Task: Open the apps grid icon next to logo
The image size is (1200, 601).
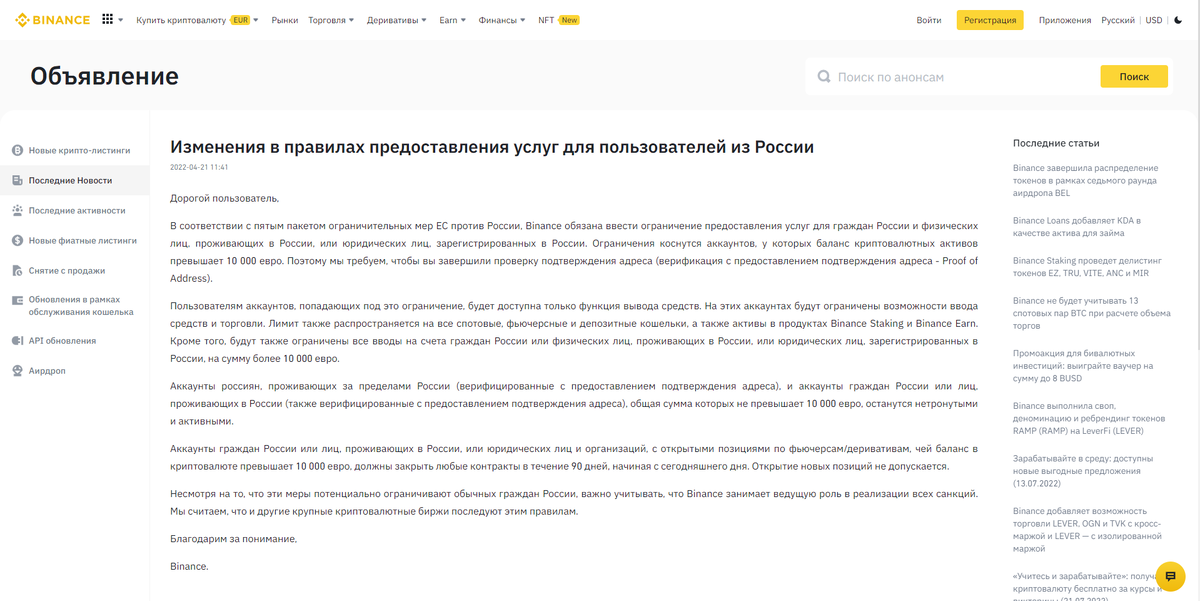Action: (105, 19)
